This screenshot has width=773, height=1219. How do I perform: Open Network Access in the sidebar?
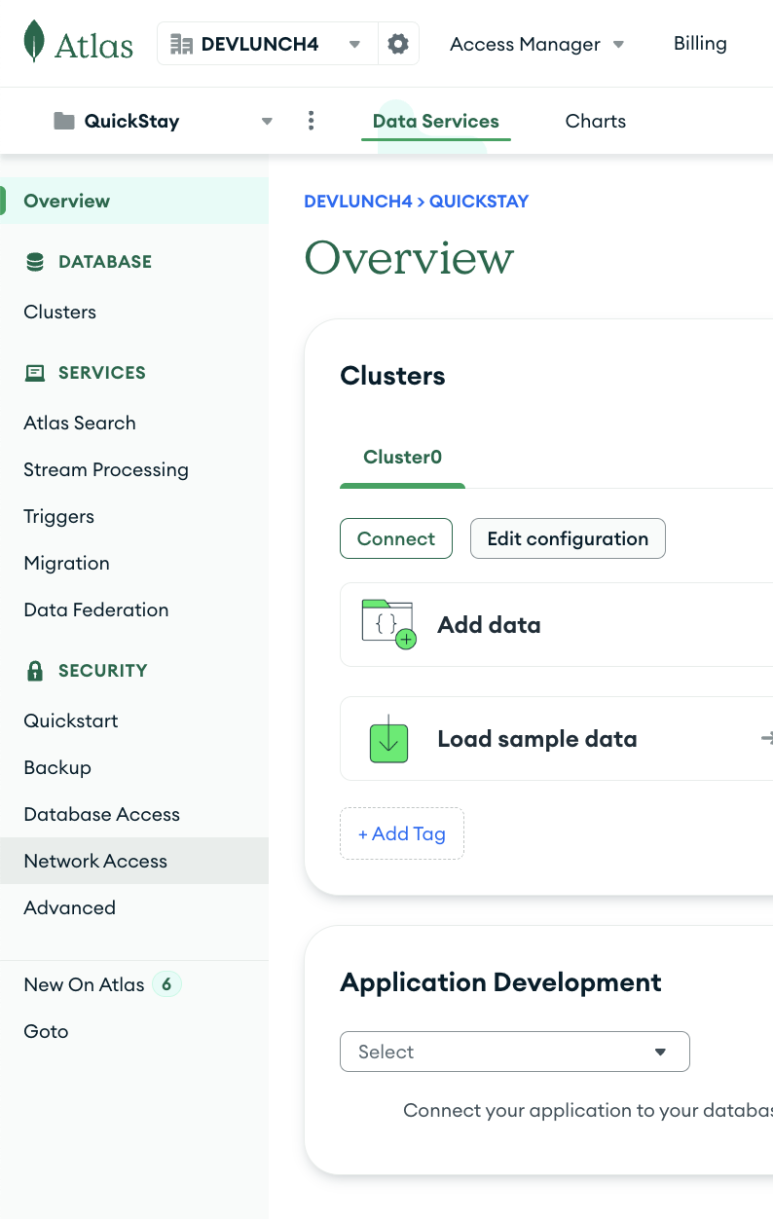click(134, 861)
